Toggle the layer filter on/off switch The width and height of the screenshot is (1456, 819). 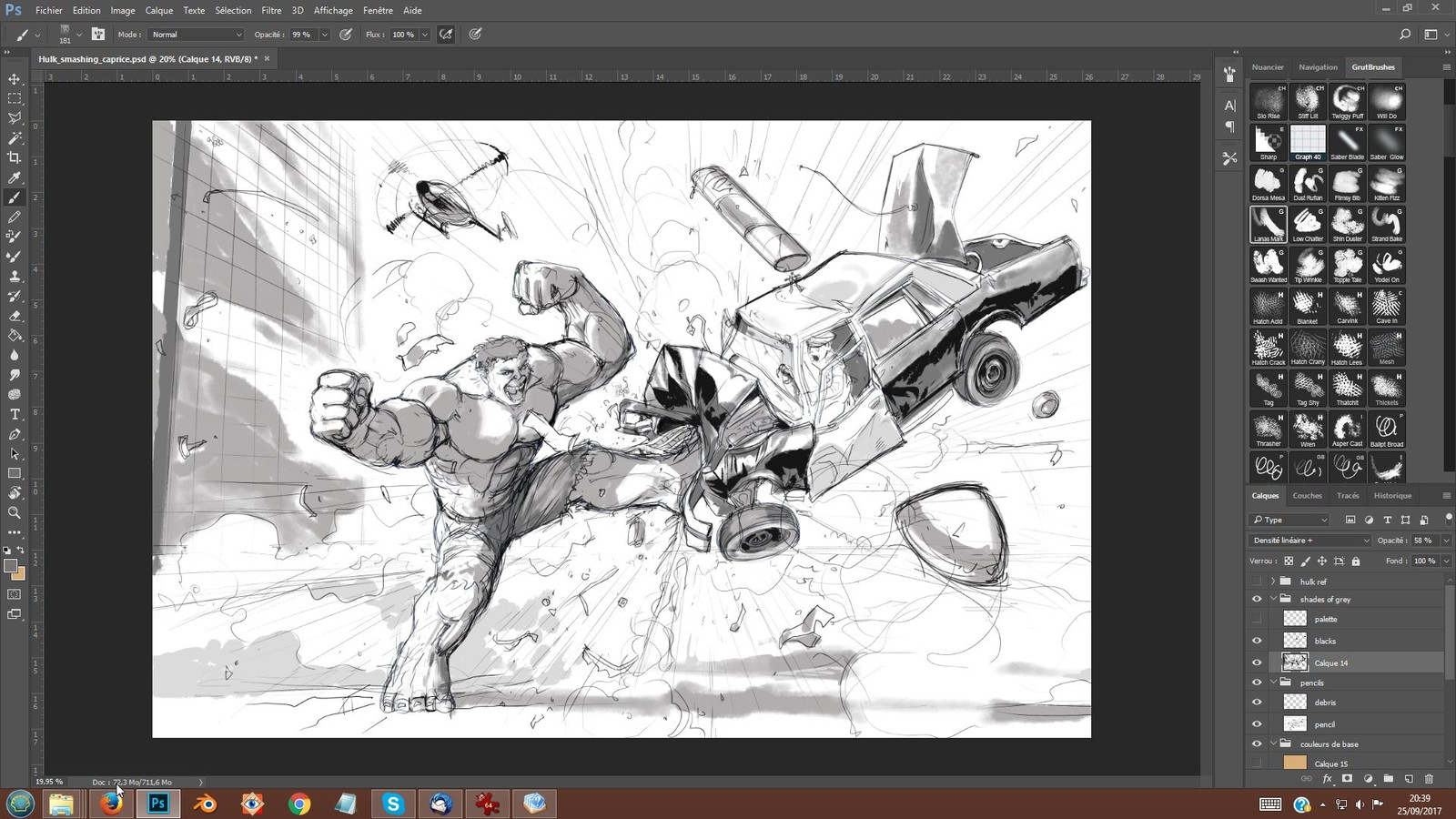pyautogui.click(x=1449, y=518)
